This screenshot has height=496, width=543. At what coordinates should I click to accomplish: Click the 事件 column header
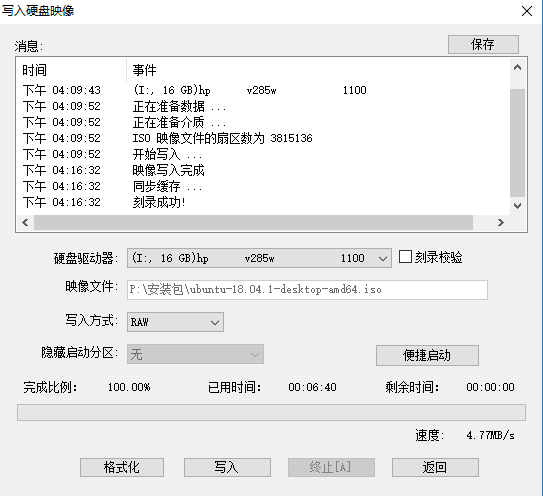point(318,70)
